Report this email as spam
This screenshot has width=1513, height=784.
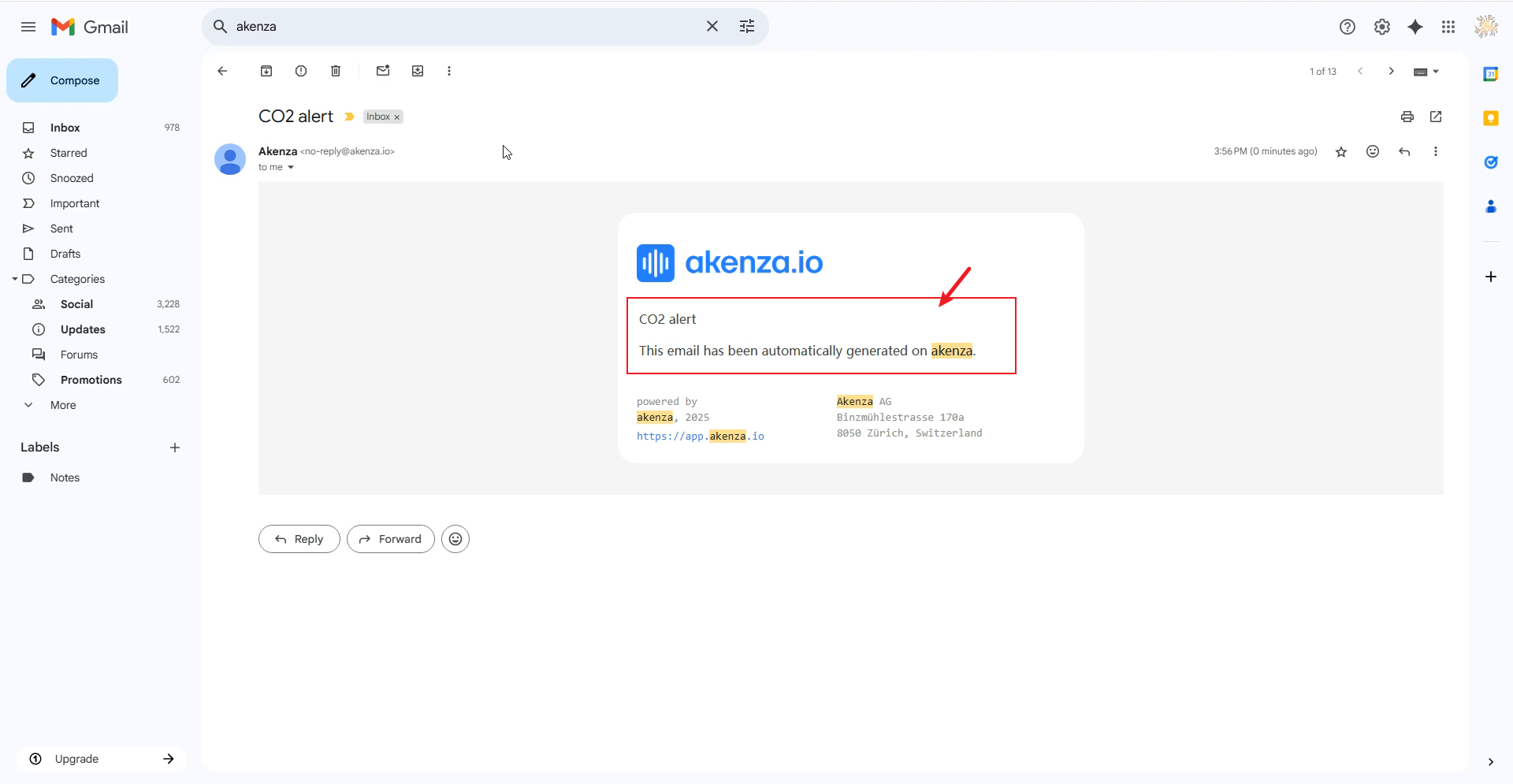pos(301,71)
